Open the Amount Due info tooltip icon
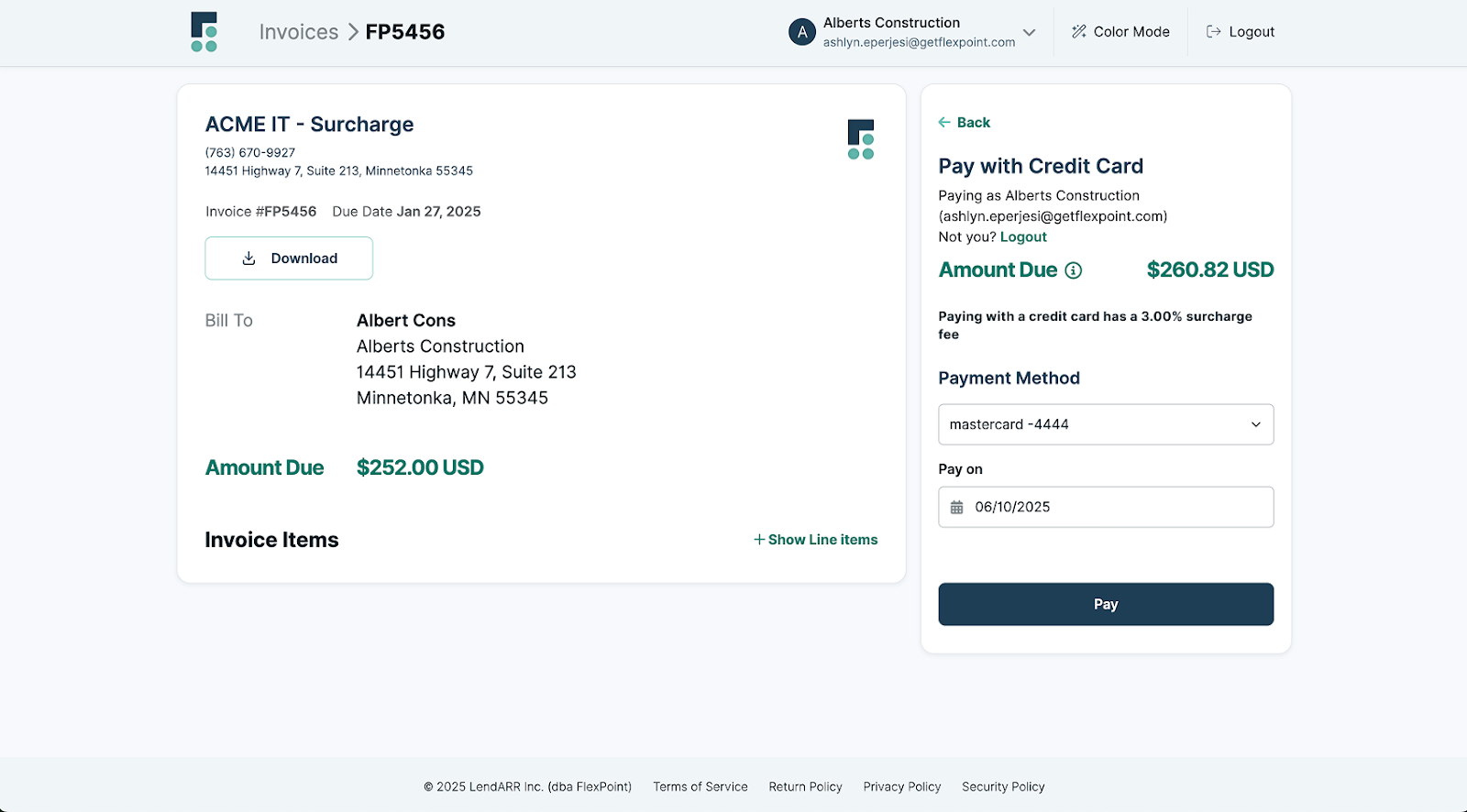This screenshot has height=812, width=1467. [x=1073, y=270]
